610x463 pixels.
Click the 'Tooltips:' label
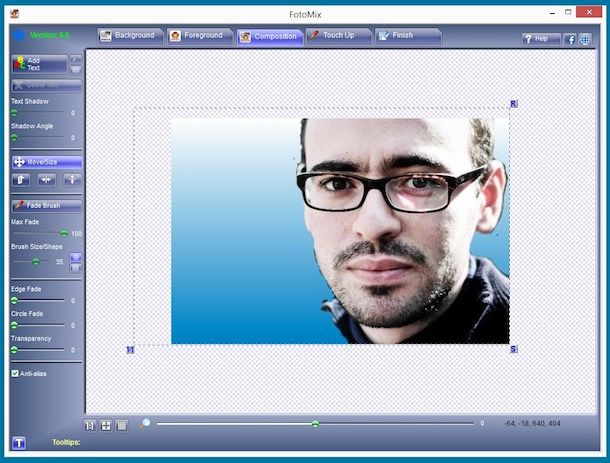66,442
